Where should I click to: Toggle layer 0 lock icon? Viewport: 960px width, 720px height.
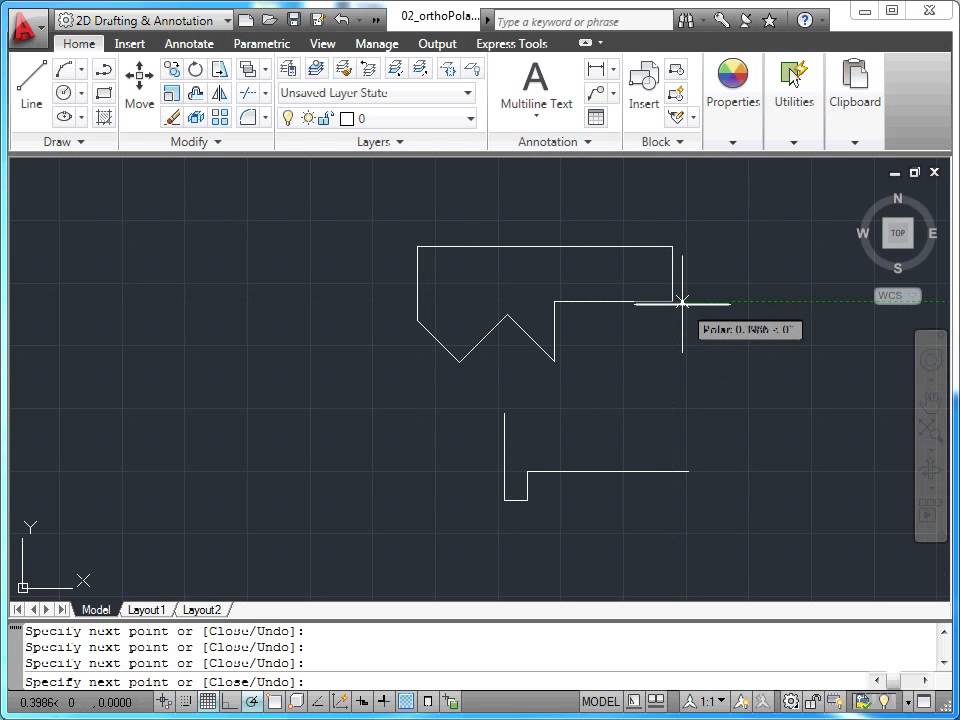coord(326,118)
